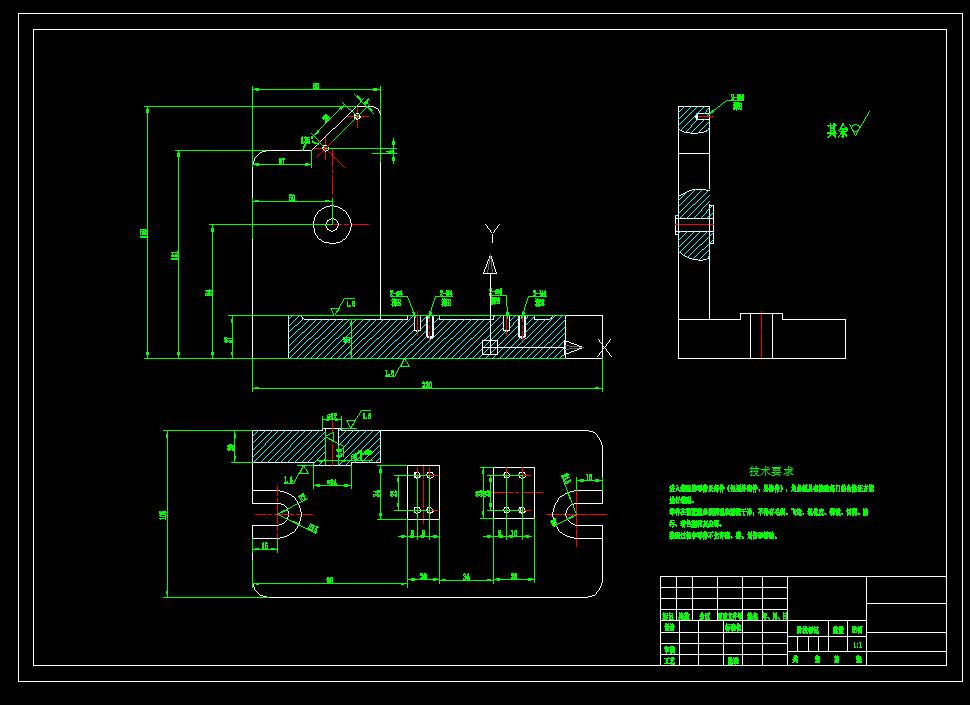Screen dimensions: 970x705
Task: Select the circular bore in the front view
Action: pyautogui.click(x=332, y=224)
